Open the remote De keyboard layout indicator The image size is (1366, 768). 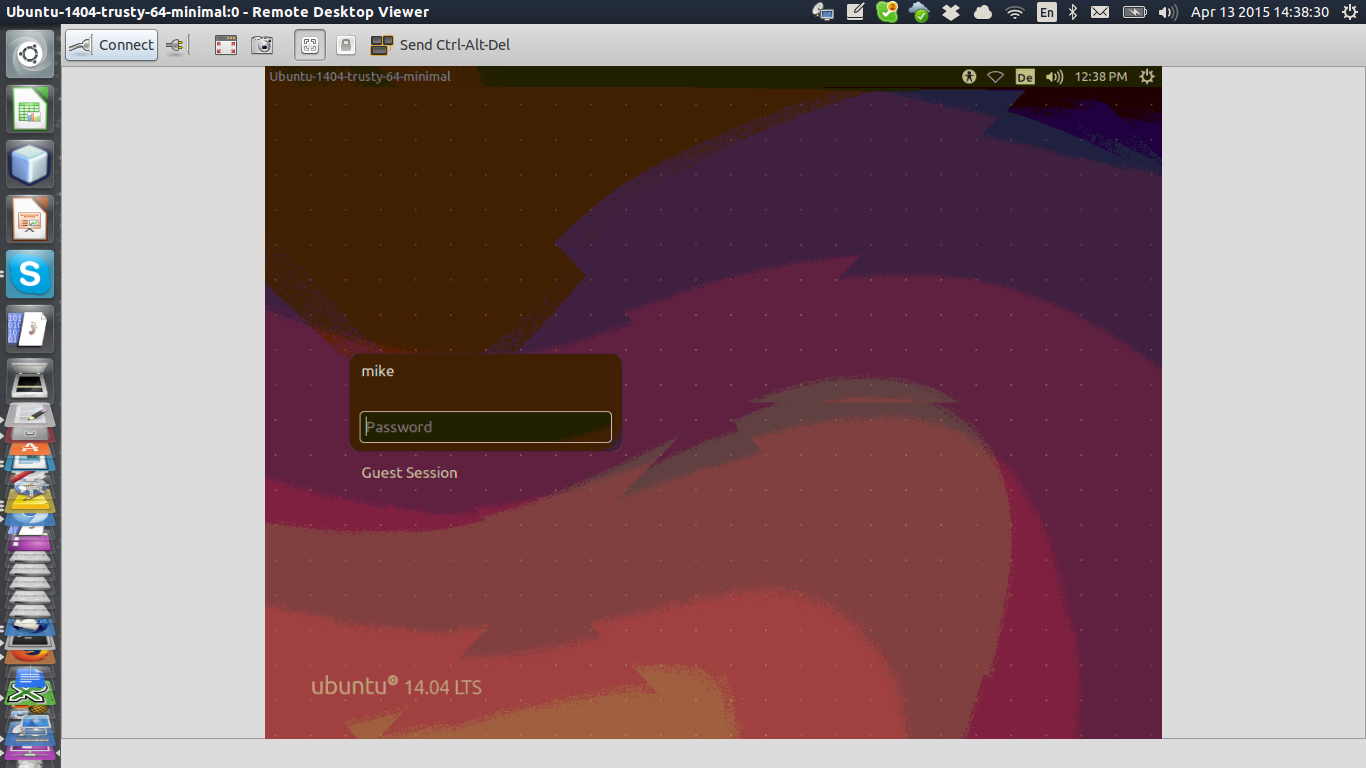click(1025, 77)
